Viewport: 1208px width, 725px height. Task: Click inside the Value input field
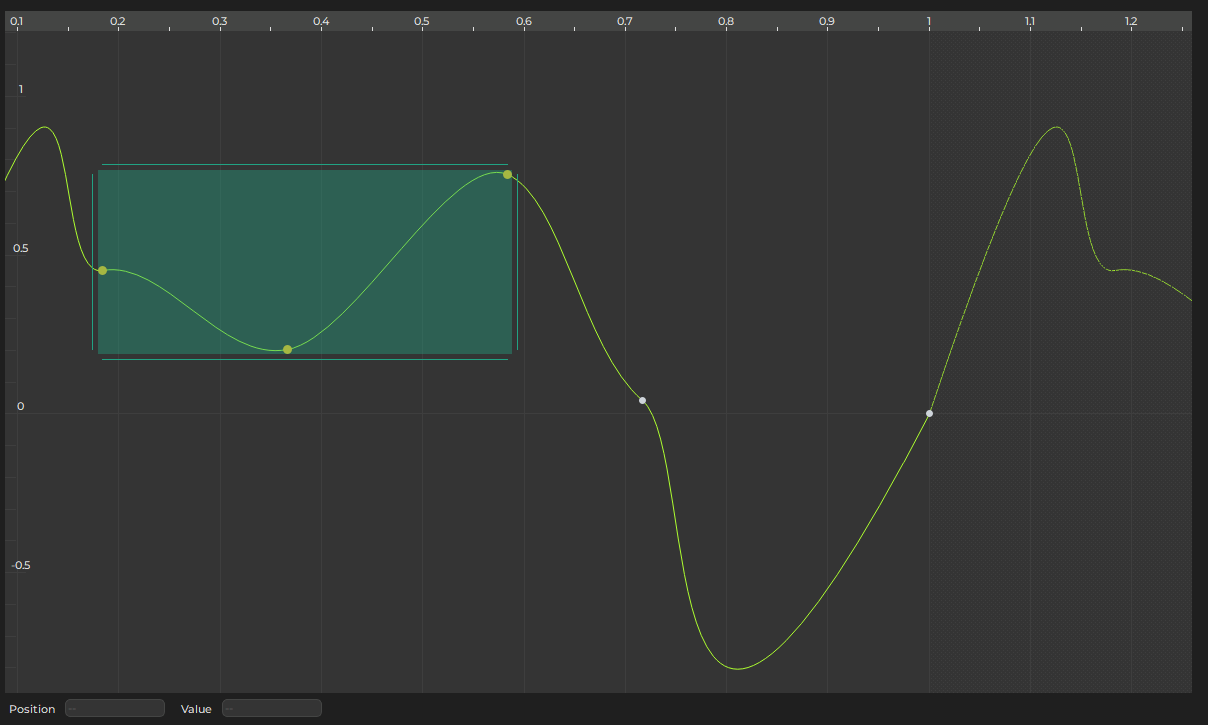[271, 708]
